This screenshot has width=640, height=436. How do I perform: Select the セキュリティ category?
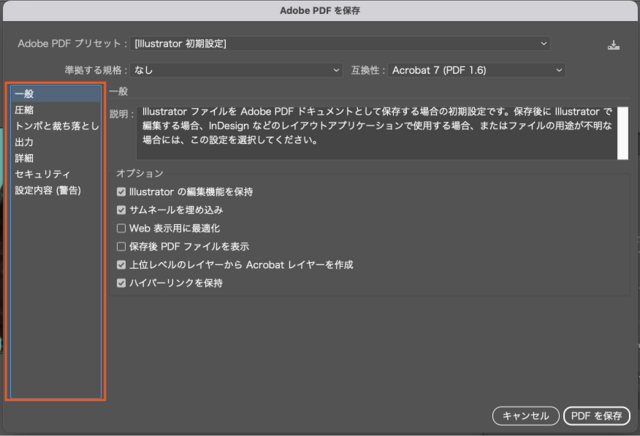56,174
